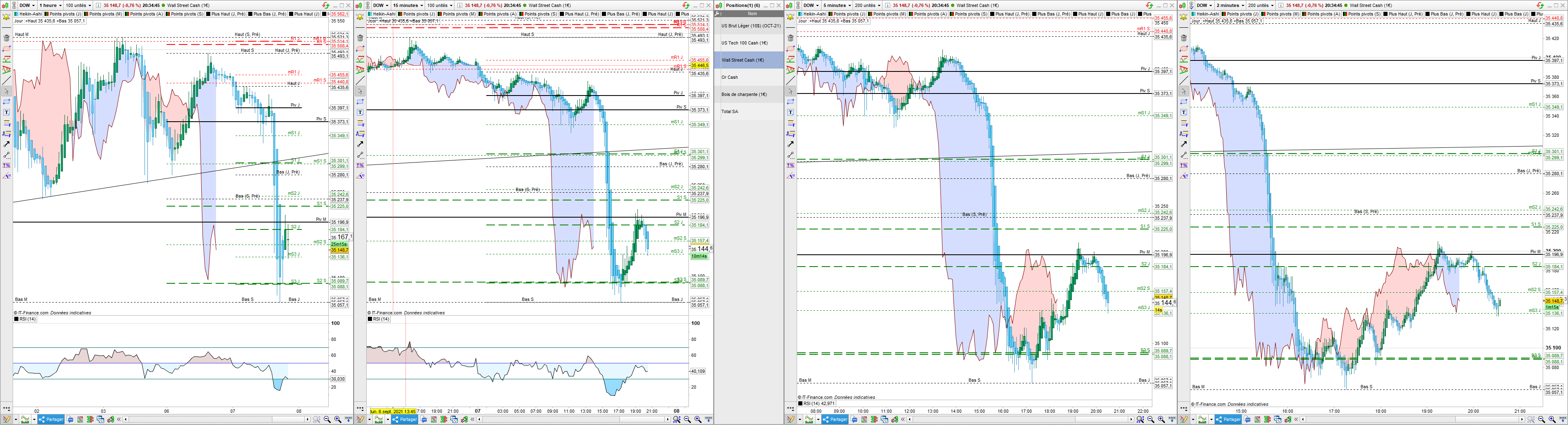Click Partager in the 1 heure chart
This screenshot has height=425, width=1568.
point(51,420)
